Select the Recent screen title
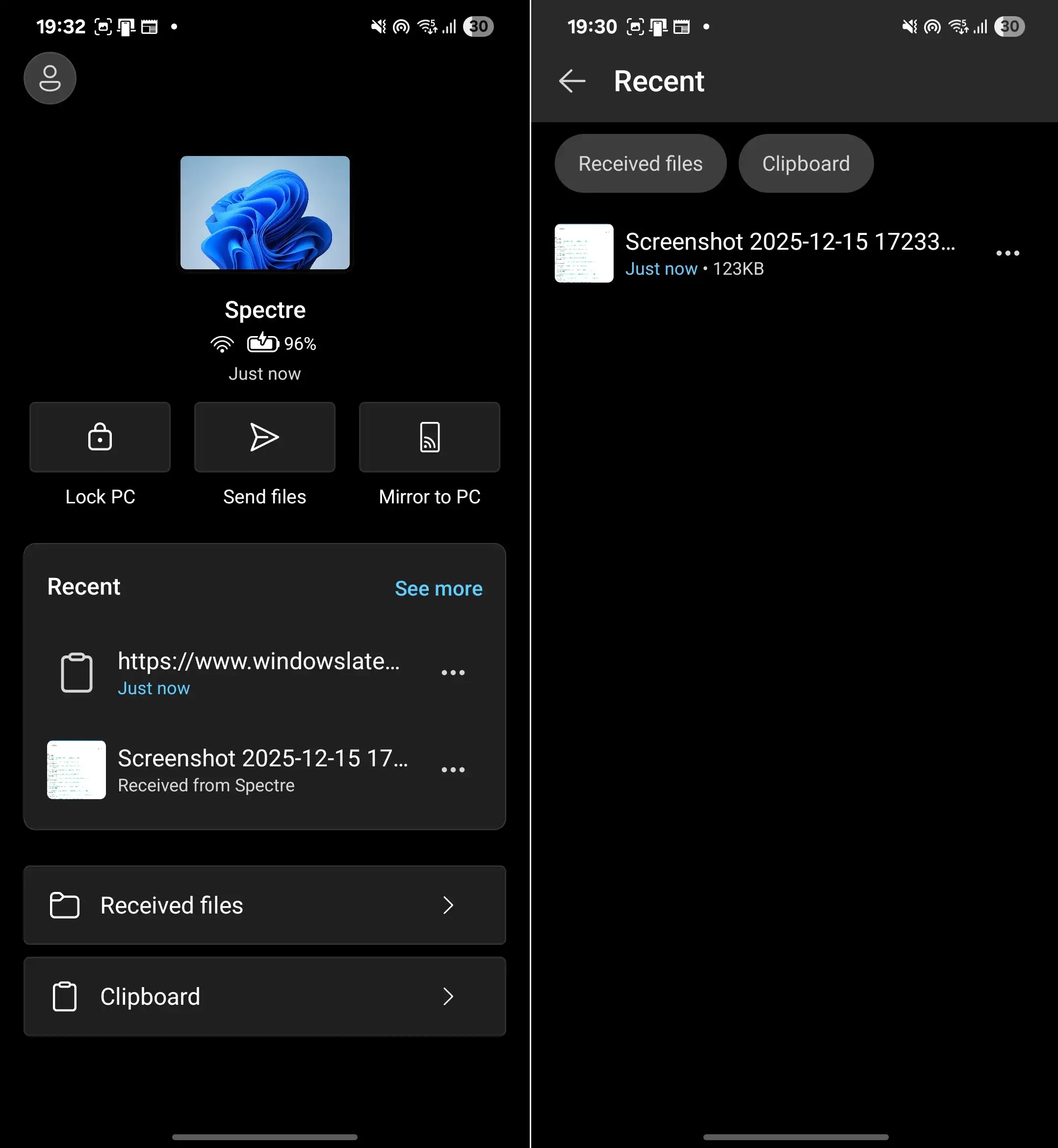This screenshot has height=1148, width=1058. pyautogui.click(x=659, y=81)
